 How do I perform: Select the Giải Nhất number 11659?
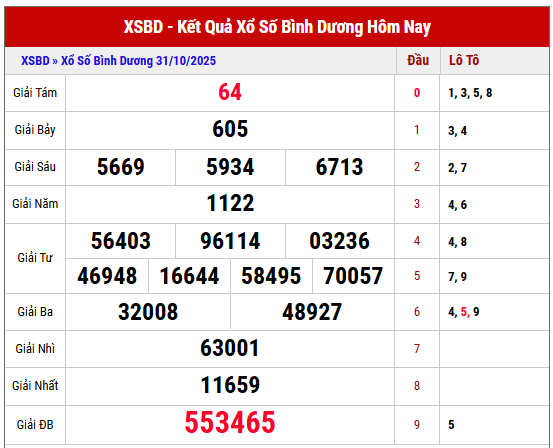[230, 385]
